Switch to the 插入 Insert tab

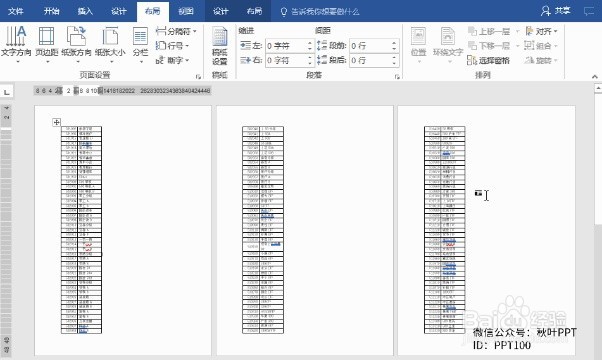click(85, 11)
